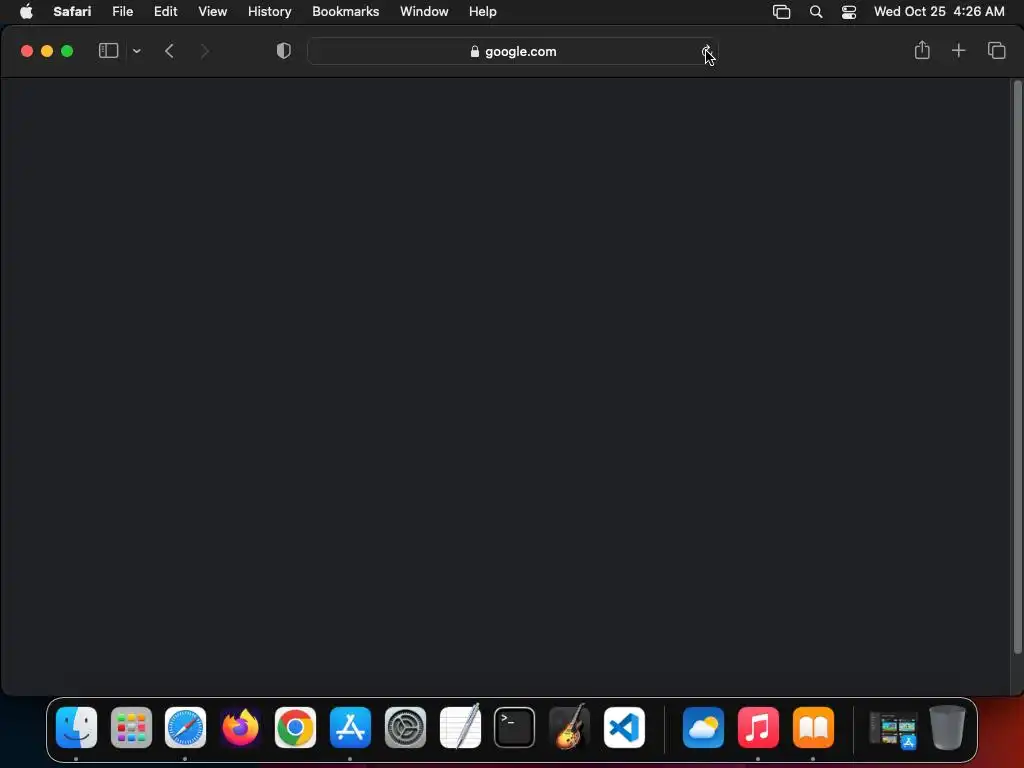Enter full screen with the green button
The image size is (1024, 768).
coord(67,51)
